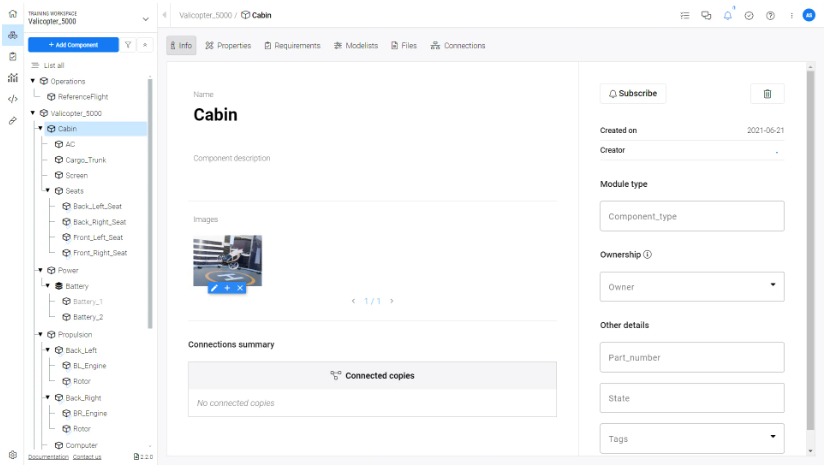Add an image with the plus icon
Image resolution: width=828 pixels, height=467 pixels.
point(227,288)
